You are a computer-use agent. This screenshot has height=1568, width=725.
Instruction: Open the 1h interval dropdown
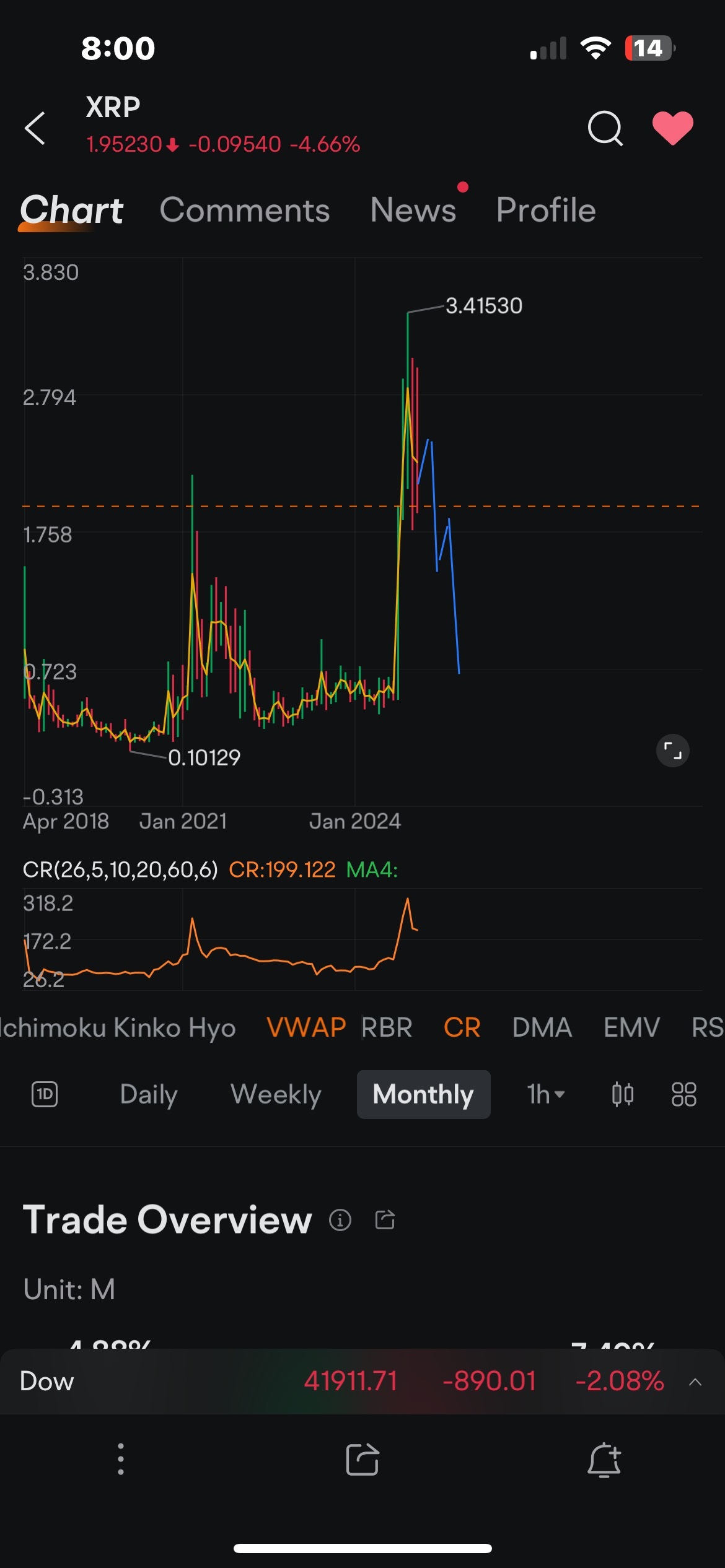click(x=545, y=1094)
